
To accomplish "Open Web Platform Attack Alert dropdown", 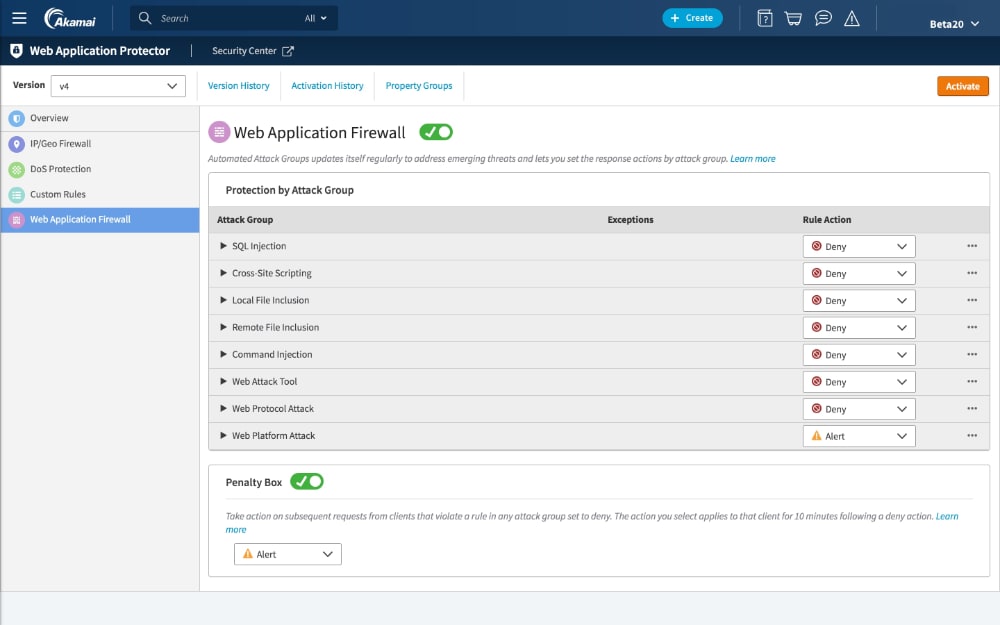I will point(858,436).
